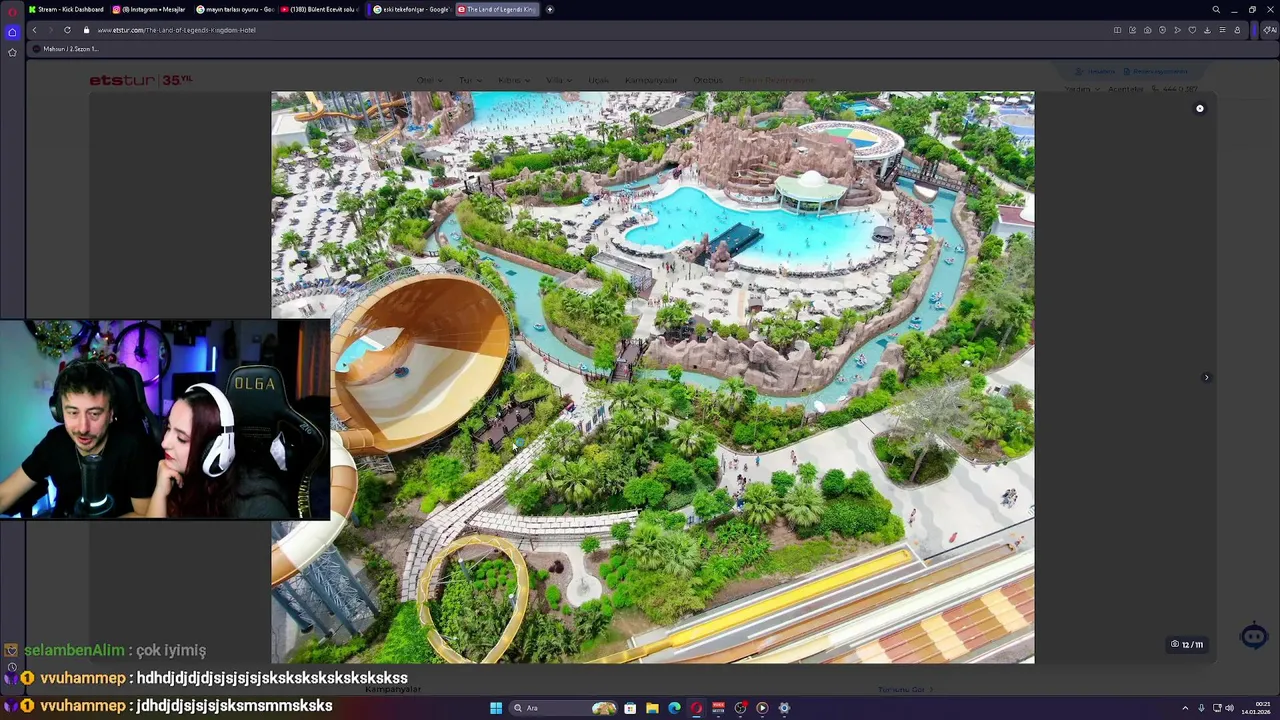
Task: Open the easy setup lines icon
Action: point(1222,30)
